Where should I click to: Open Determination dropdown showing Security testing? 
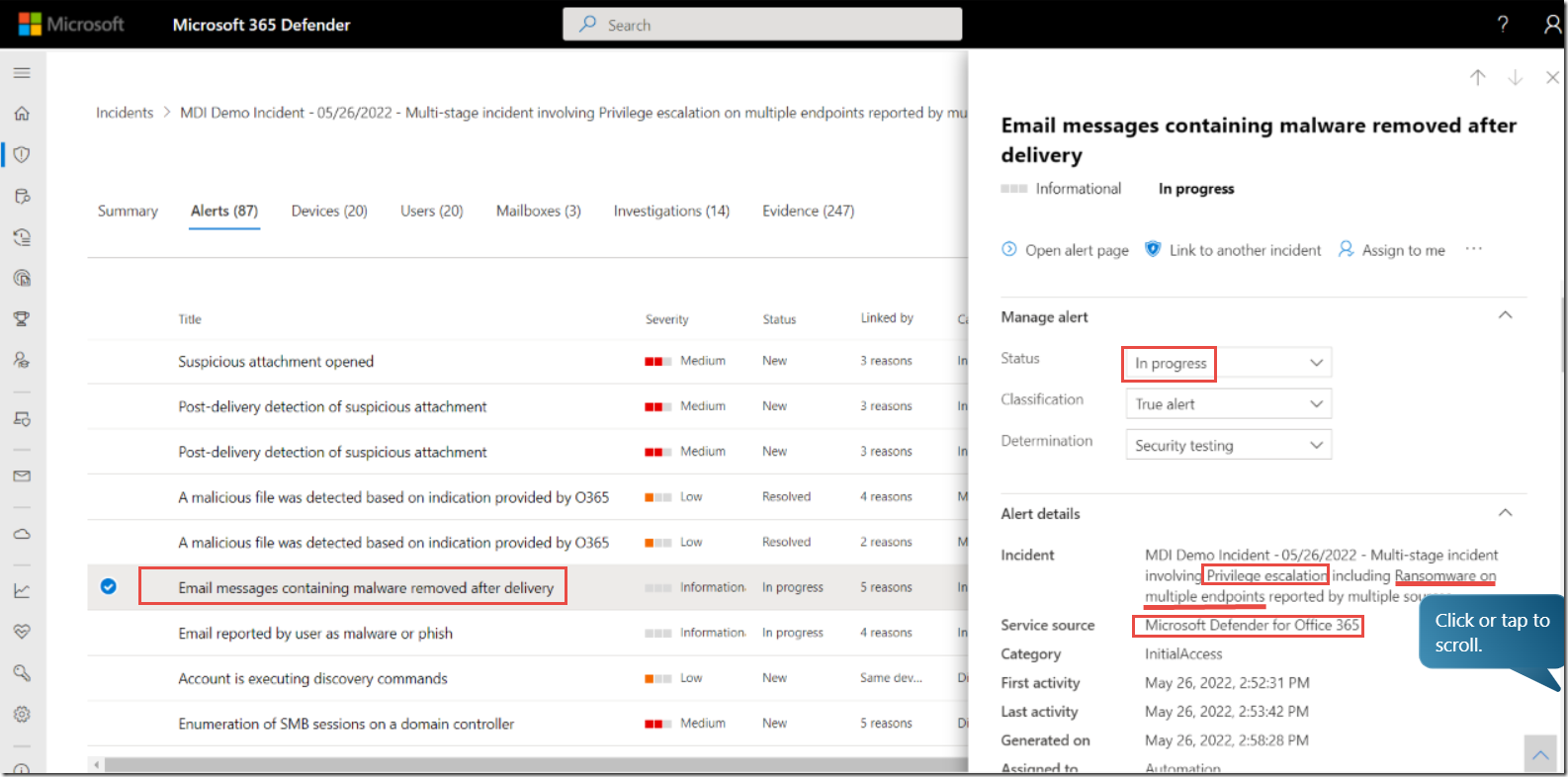pyautogui.click(x=1229, y=445)
